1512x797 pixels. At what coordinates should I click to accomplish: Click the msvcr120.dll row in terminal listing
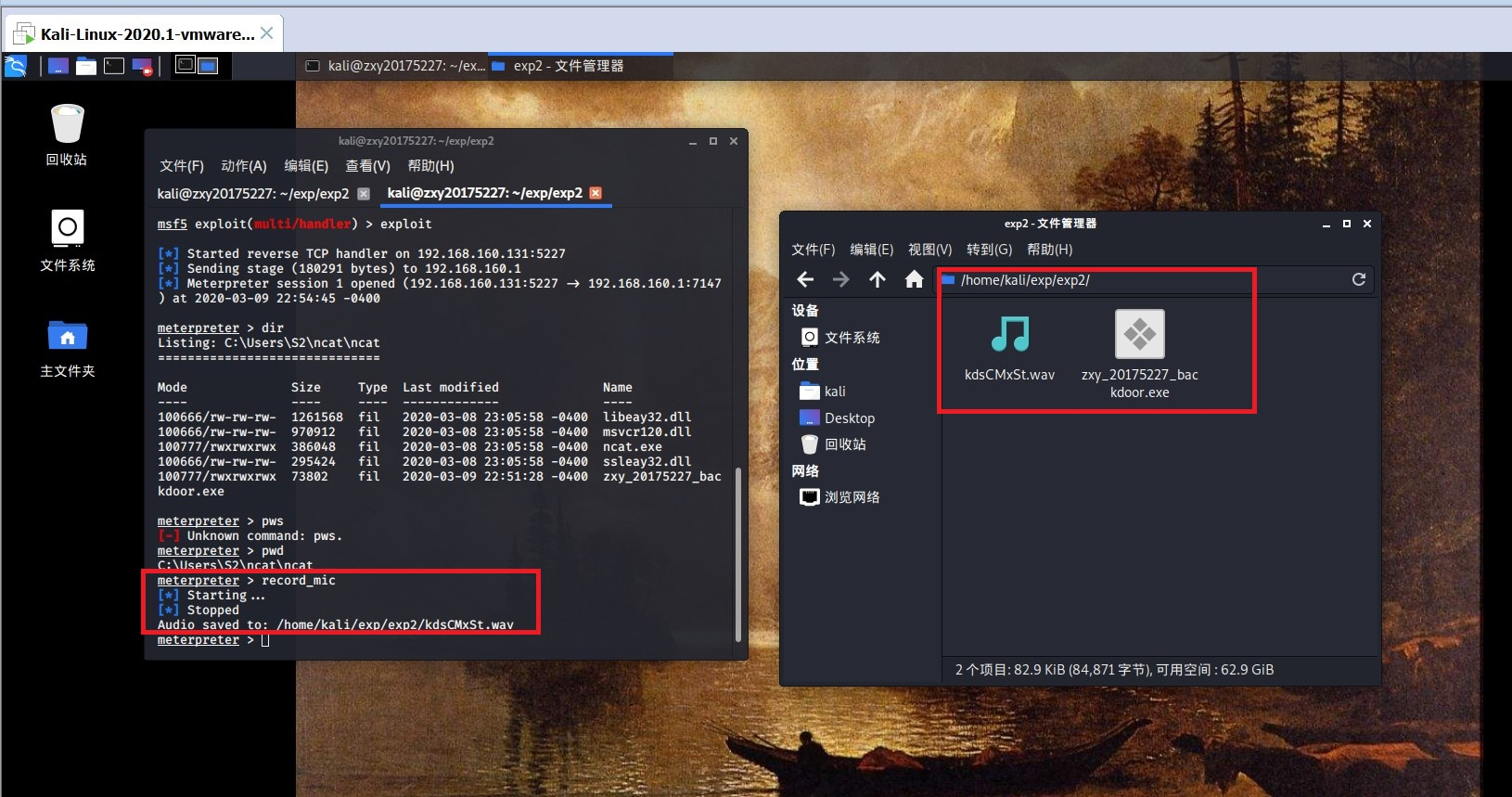pyautogui.click(x=425, y=431)
